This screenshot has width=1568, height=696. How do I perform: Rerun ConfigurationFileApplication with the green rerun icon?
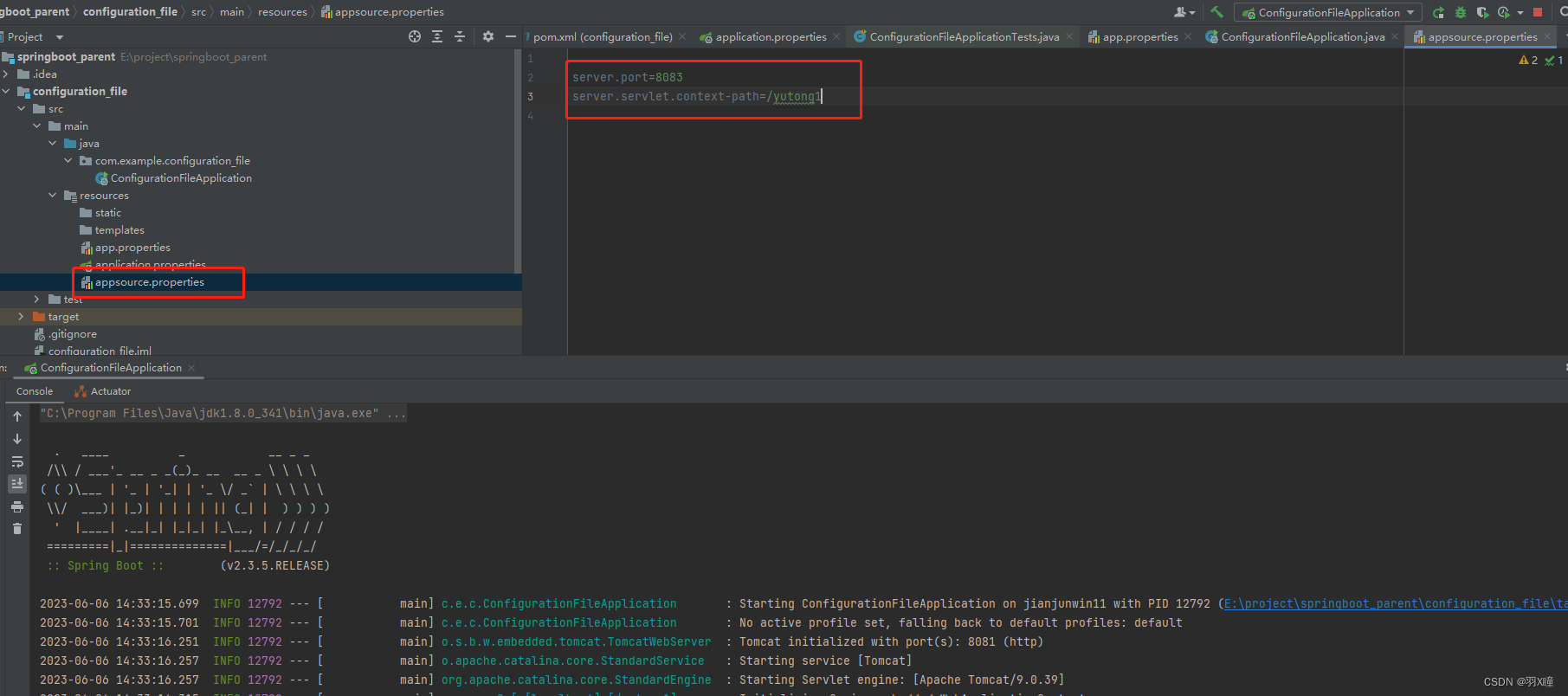point(1438,12)
